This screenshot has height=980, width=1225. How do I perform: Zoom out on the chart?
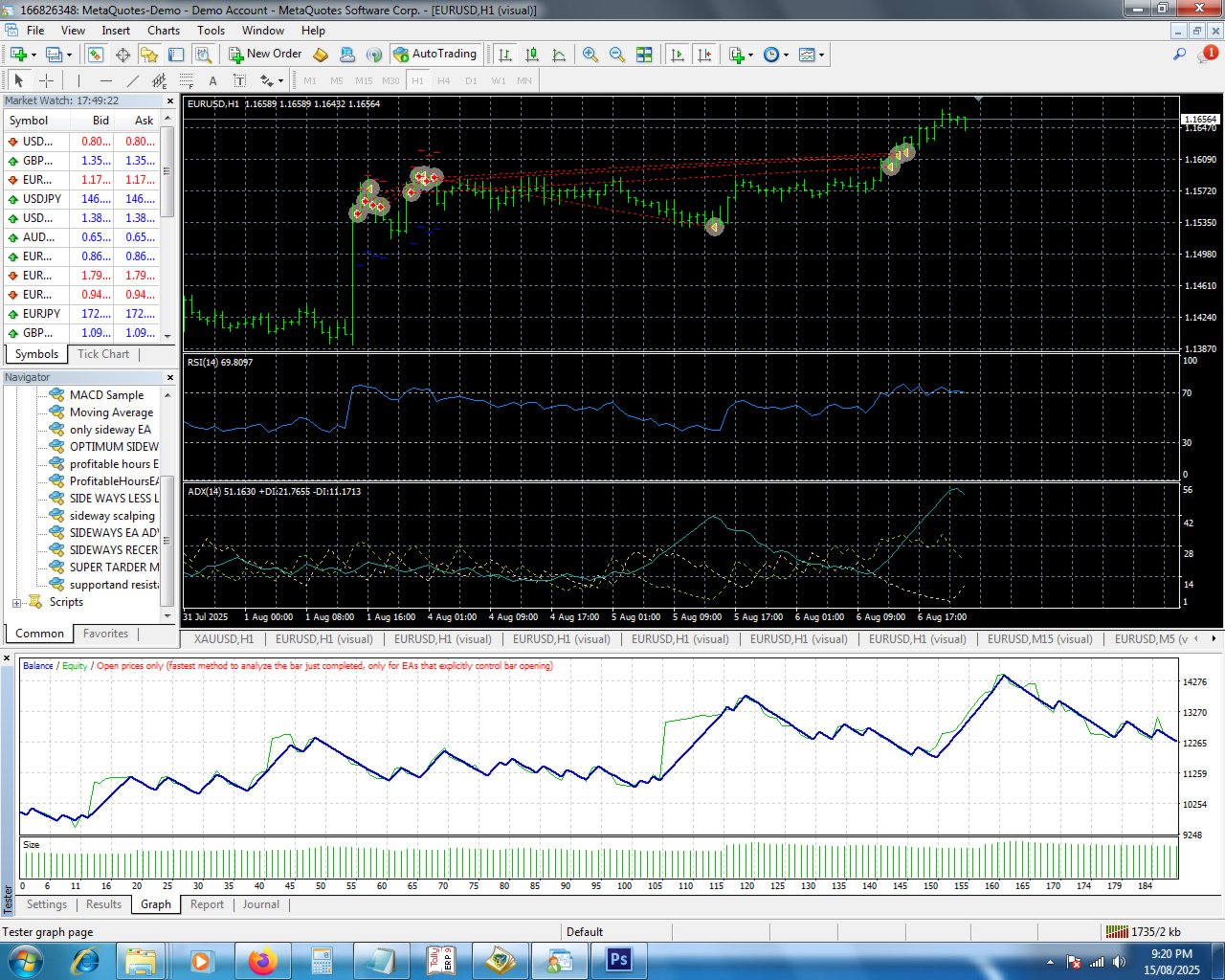[x=617, y=55]
